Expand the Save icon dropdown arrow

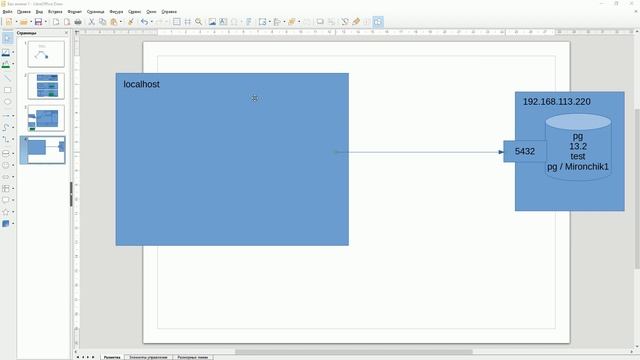click(46, 22)
